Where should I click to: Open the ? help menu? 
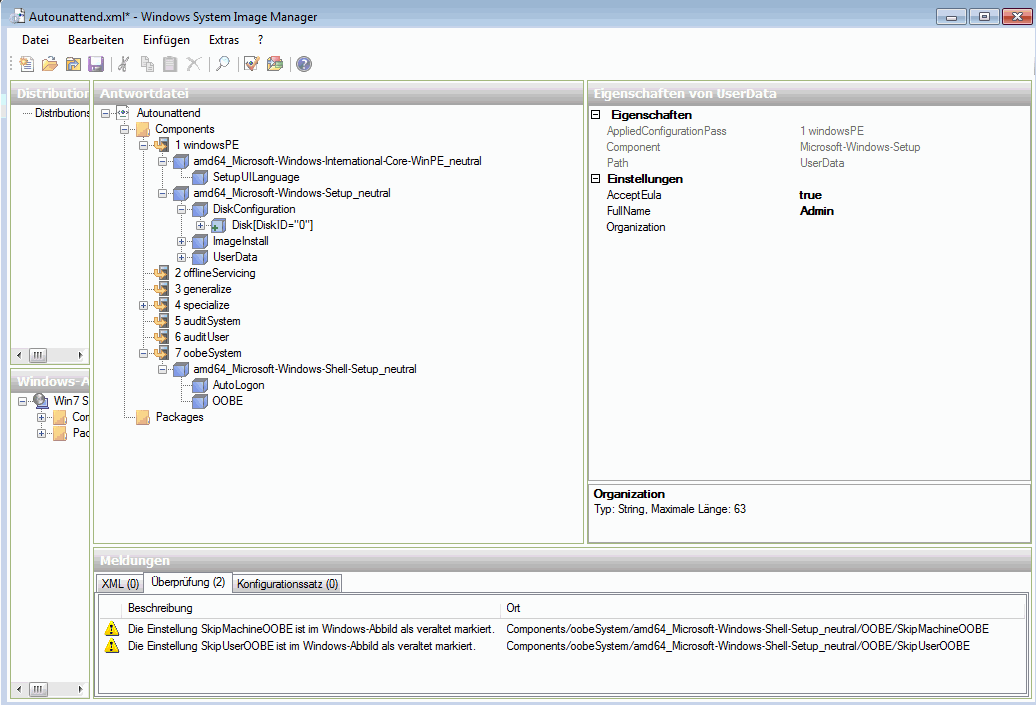point(260,40)
